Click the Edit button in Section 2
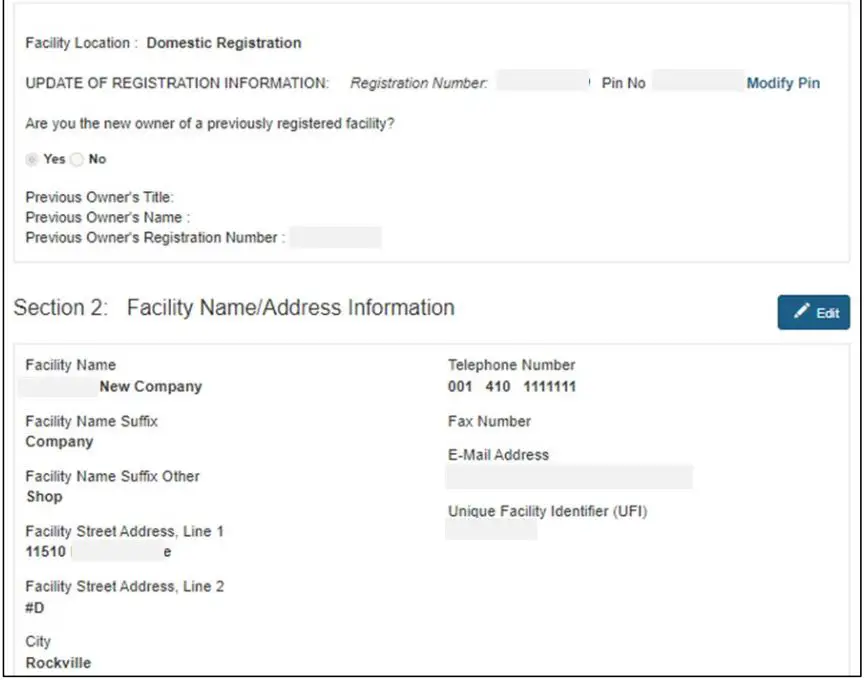Screen dimensions: 865x680 coord(812,311)
